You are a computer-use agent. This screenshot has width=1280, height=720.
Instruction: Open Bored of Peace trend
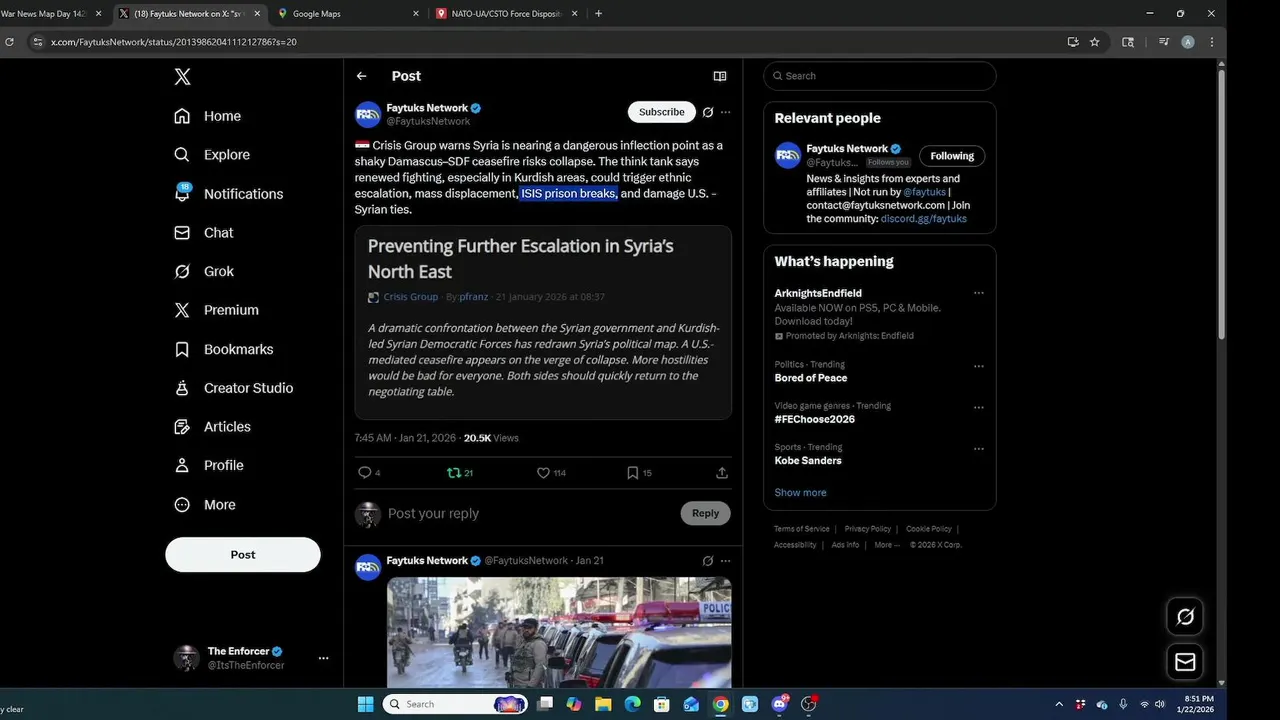coord(811,378)
